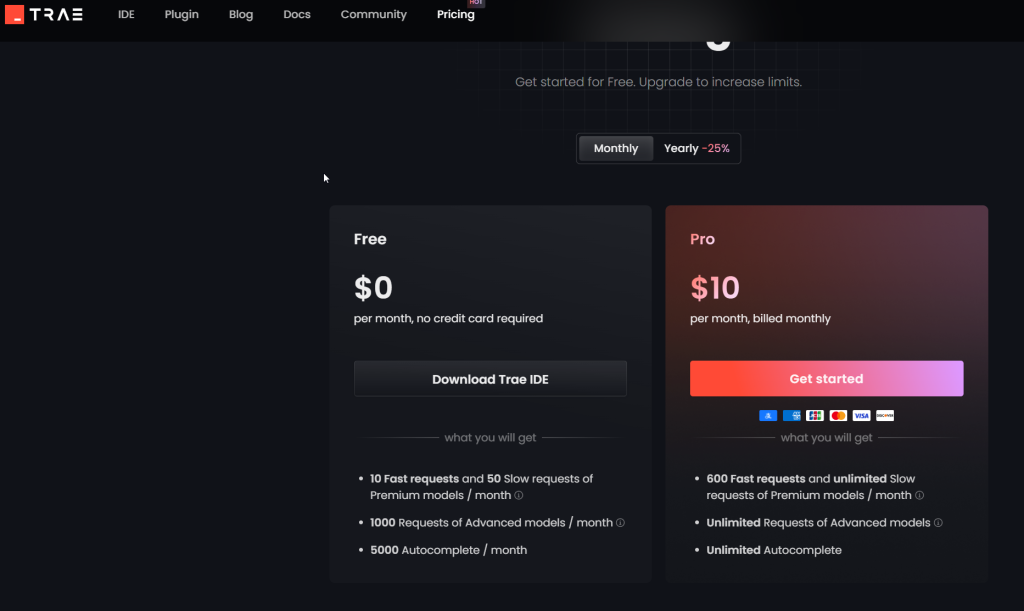Click the American Express card icon
Image resolution: width=1024 pixels, height=611 pixels.
[792, 416]
